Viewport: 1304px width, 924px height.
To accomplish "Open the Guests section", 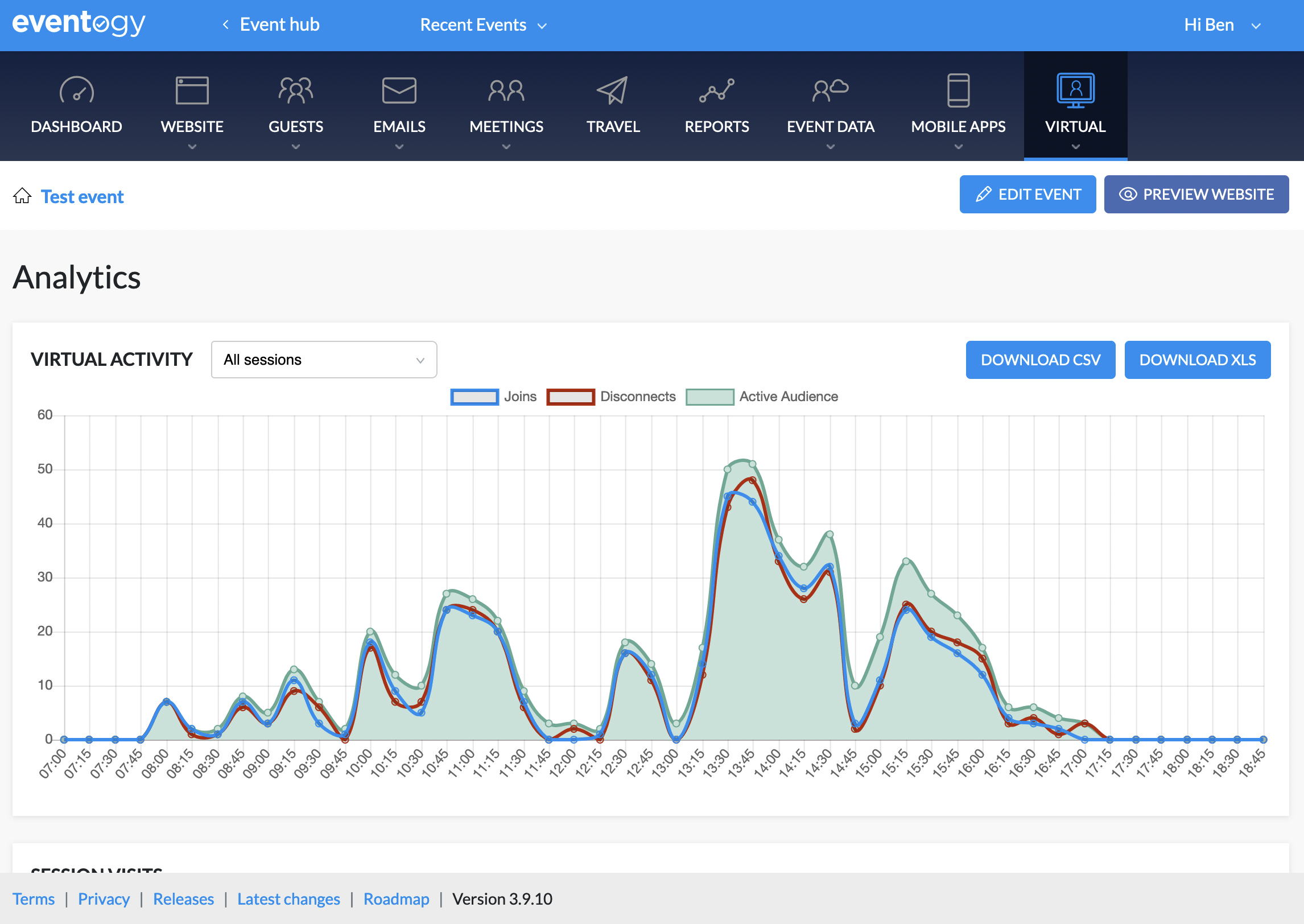I will [295, 105].
